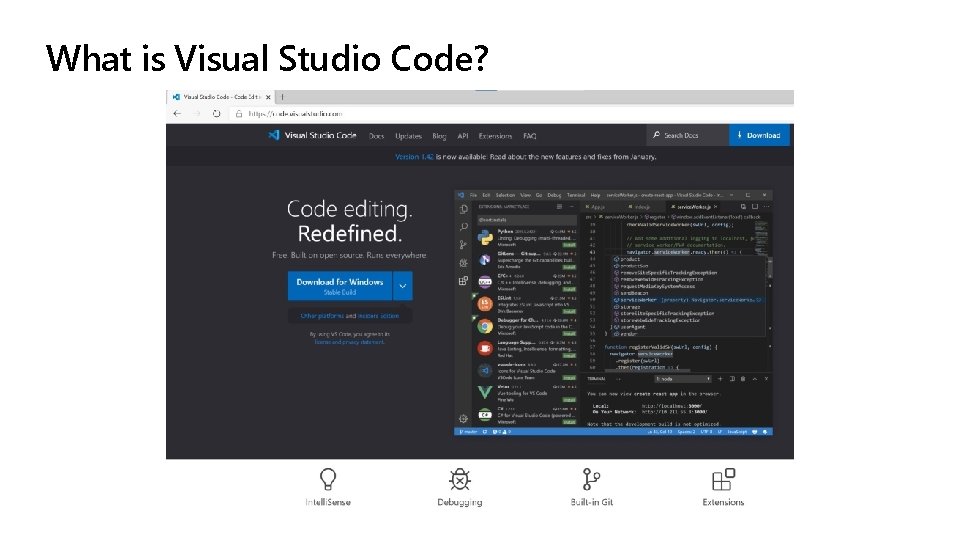960x540 pixels.
Task: Reload the page with the refresh icon
Action: (x=216, y=114)
